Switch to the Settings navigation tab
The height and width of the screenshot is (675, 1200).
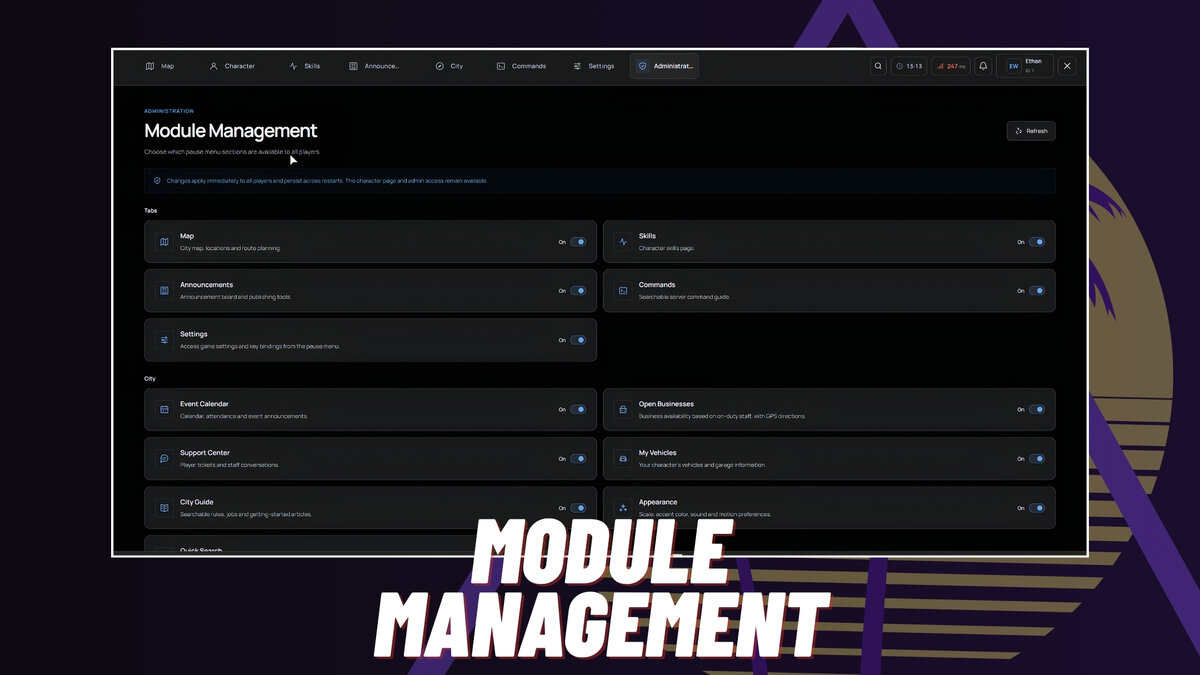(594, 66)
